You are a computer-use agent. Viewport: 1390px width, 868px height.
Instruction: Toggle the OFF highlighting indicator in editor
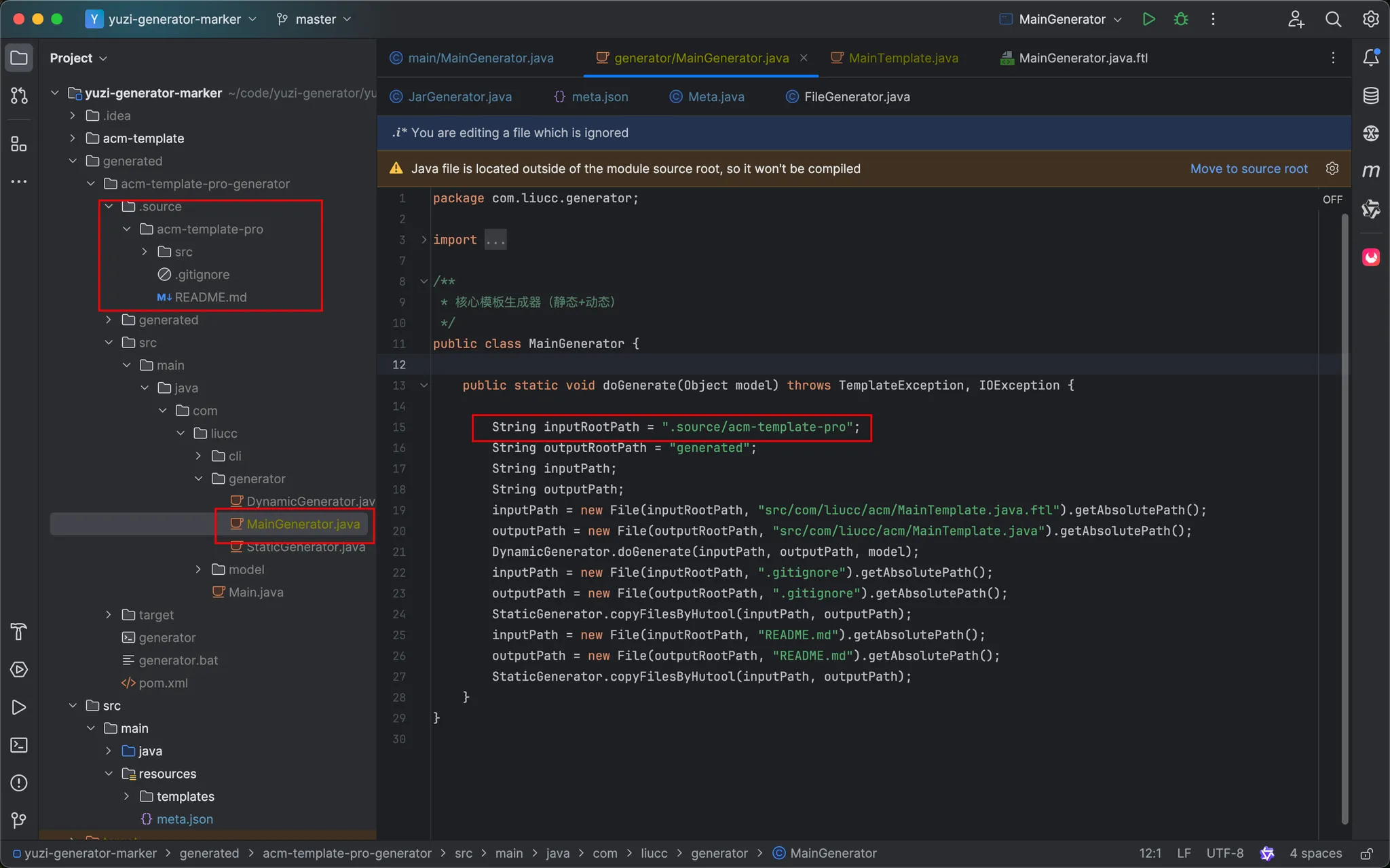pos(1332,200)
